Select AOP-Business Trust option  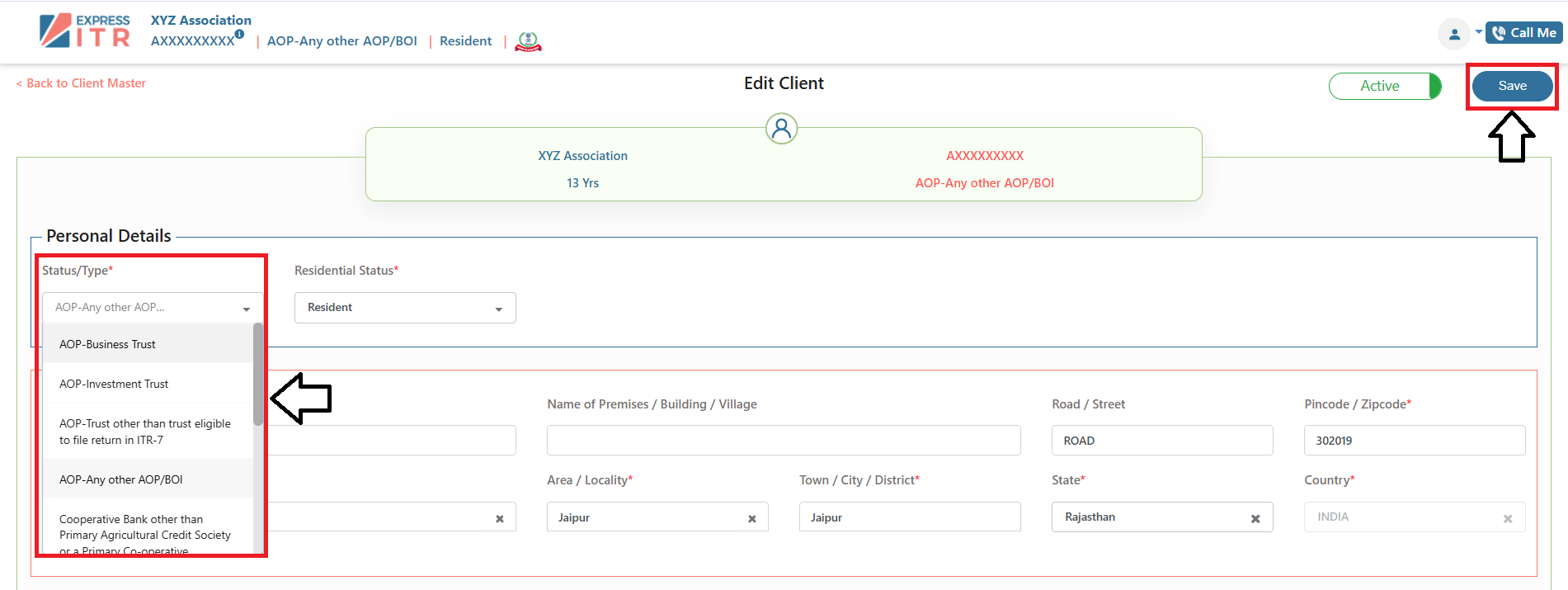pos(148,344)
